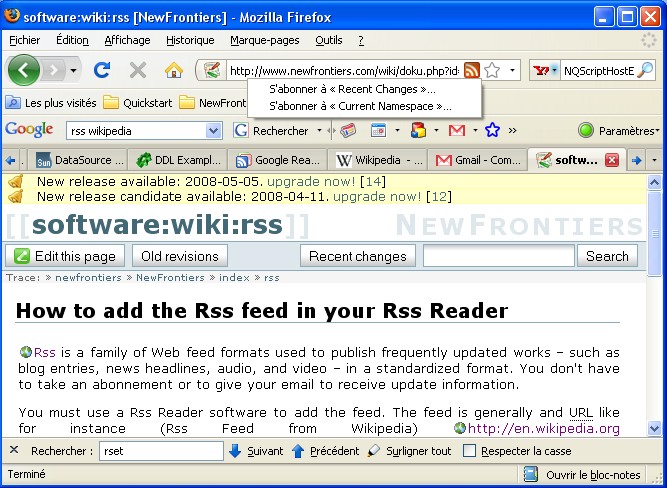Click the Gmail icon in Google toolbar
Screen dimensions: 667x488
456,130
